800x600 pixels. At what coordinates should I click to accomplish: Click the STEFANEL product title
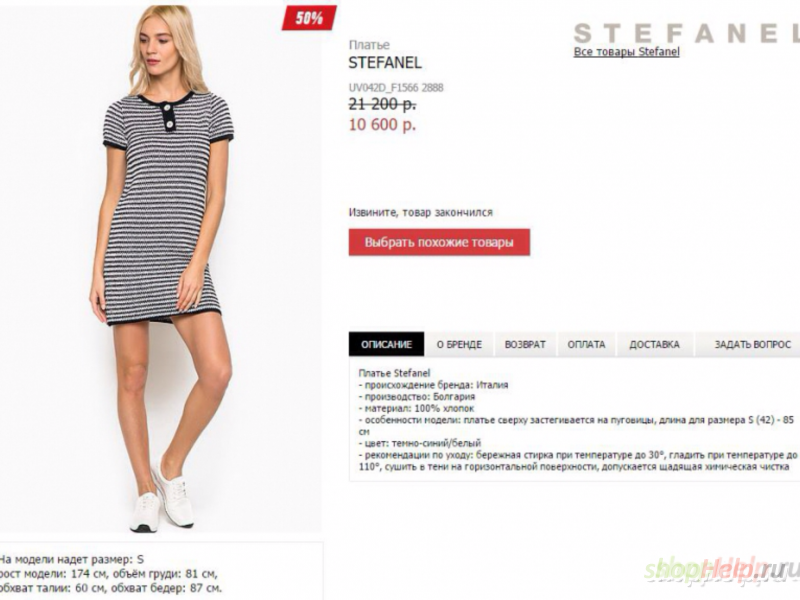[x=385, y=63]
